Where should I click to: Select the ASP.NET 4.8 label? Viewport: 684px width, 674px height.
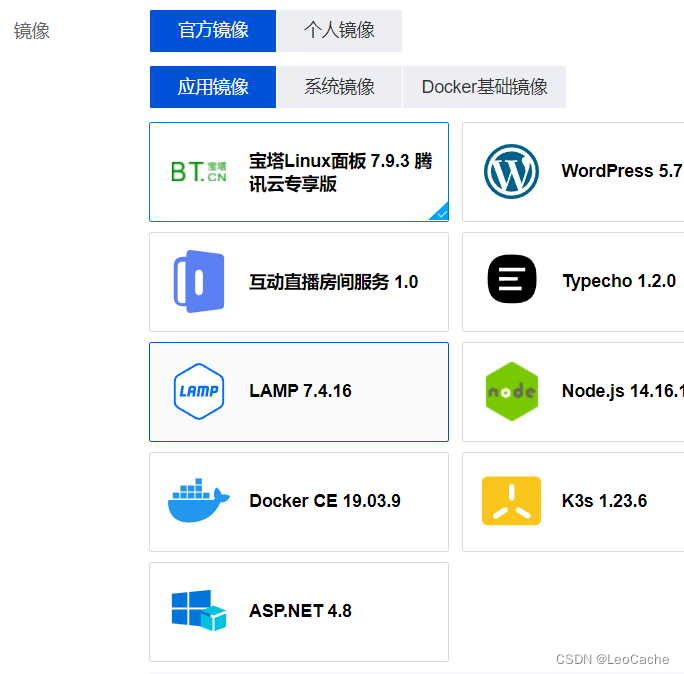300,611
